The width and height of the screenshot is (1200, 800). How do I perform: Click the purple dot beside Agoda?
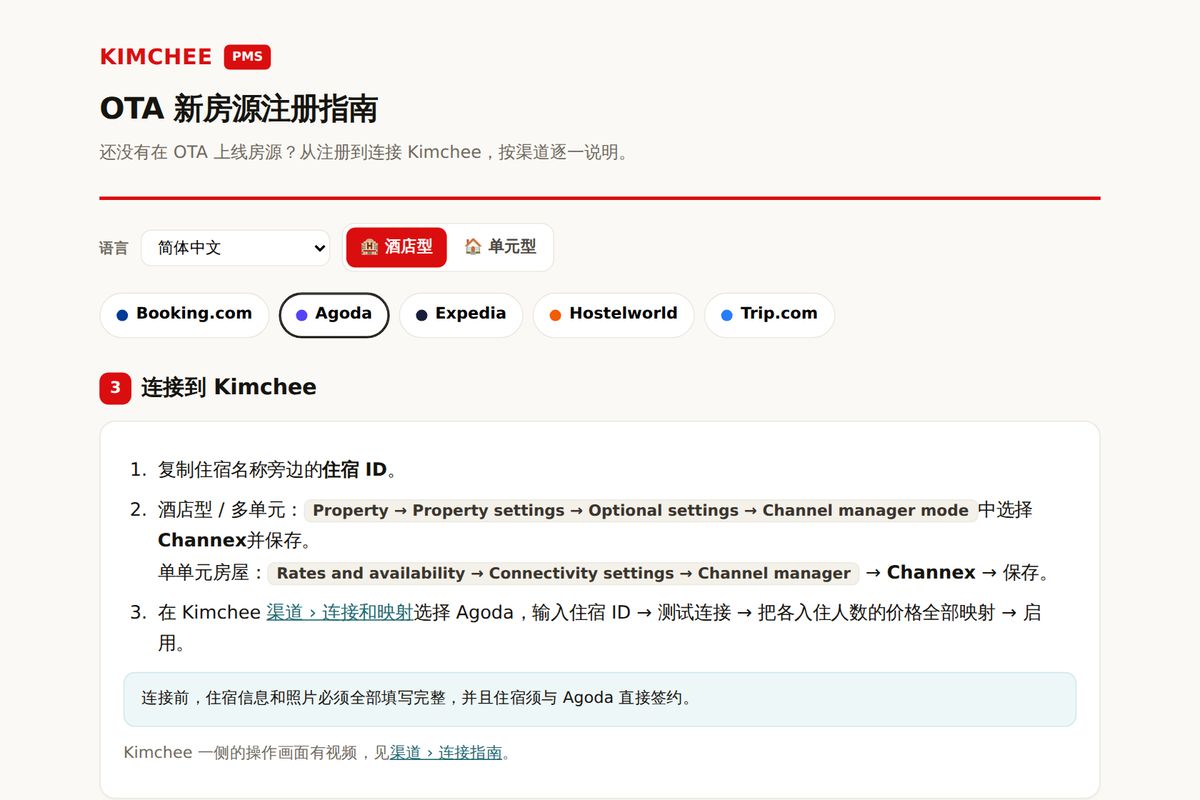[x=301, y=315]
